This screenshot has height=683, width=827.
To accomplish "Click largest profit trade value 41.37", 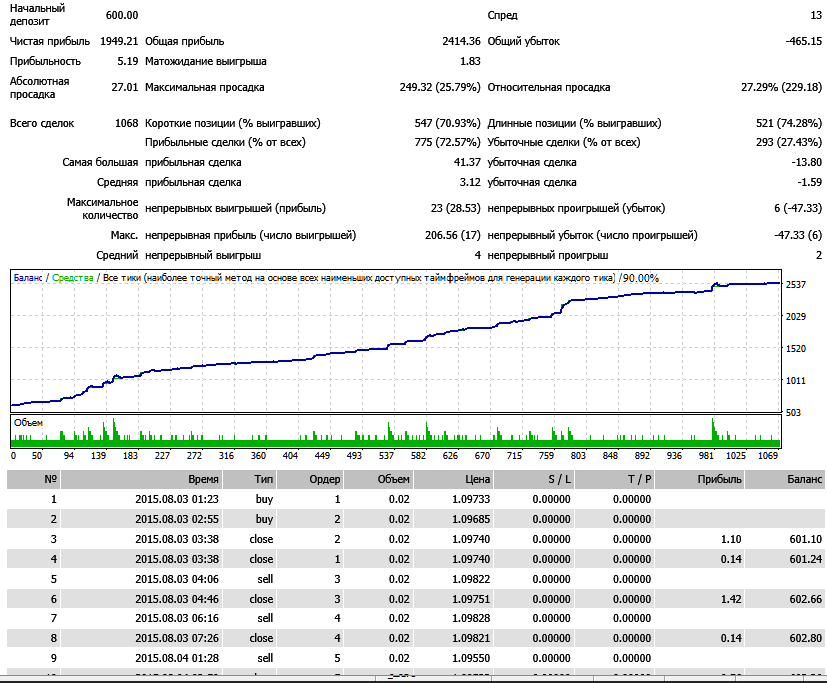I will (467, 162).
